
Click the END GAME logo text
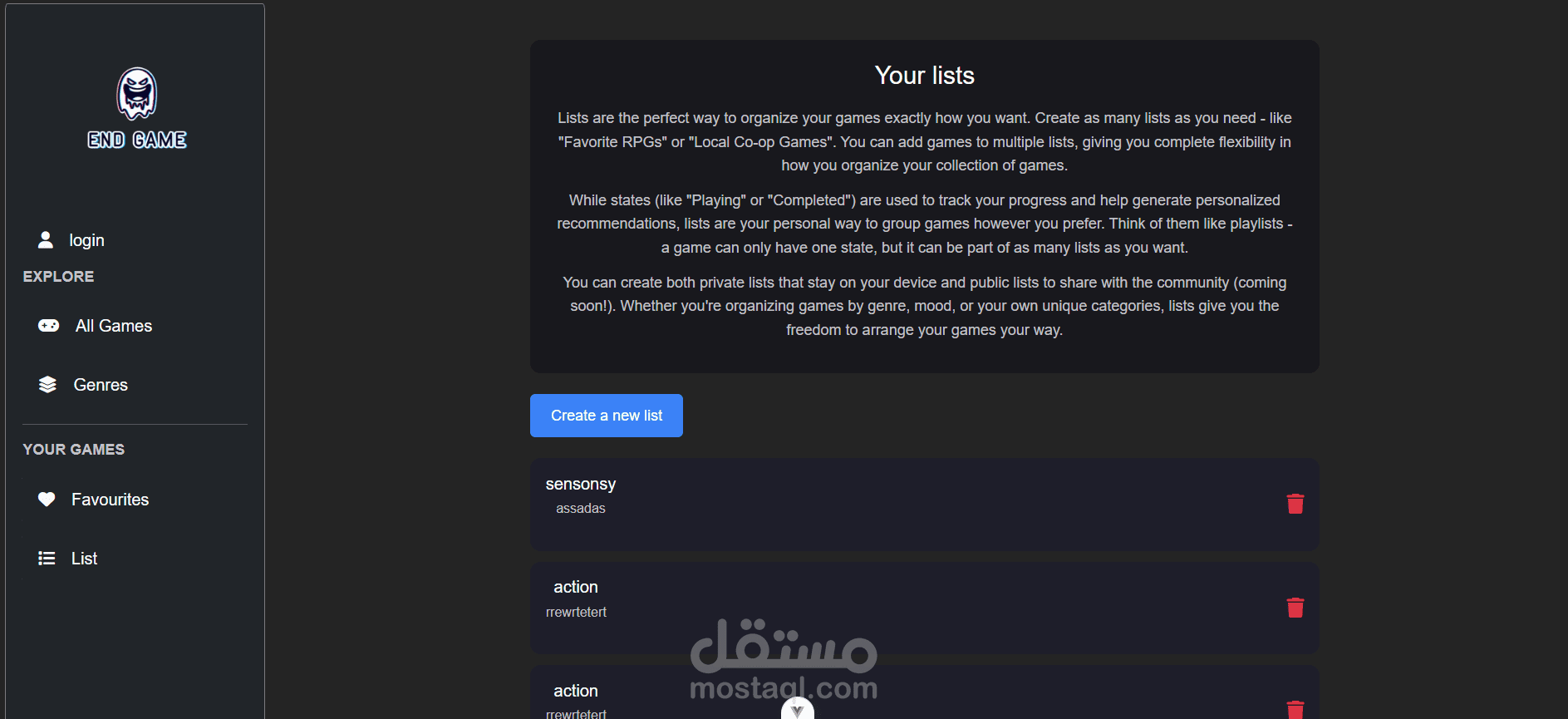(x=137, y=140)
